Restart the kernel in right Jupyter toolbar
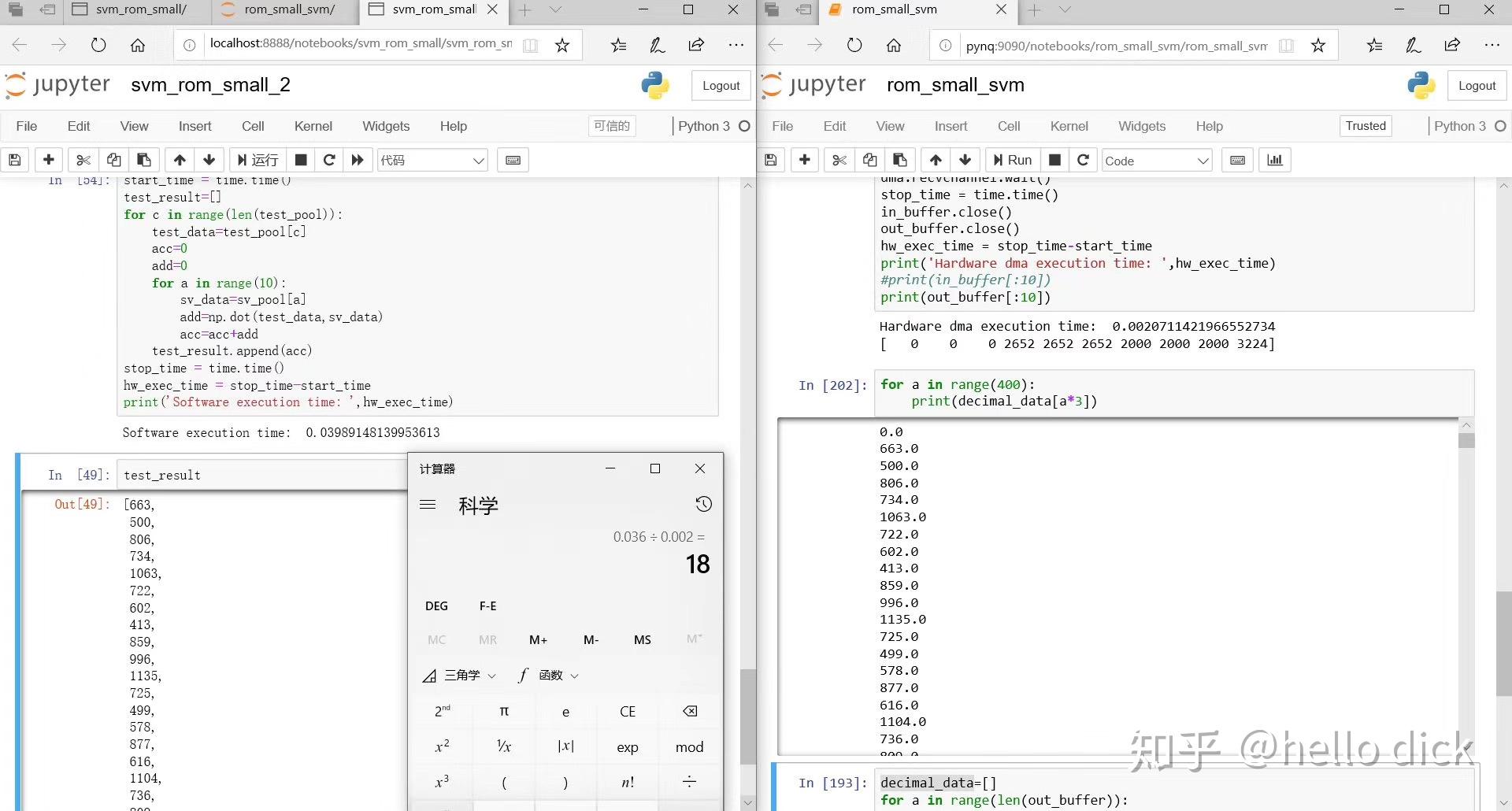The height and width of the screenshot is (811, 1512). tap(1084, 161)
